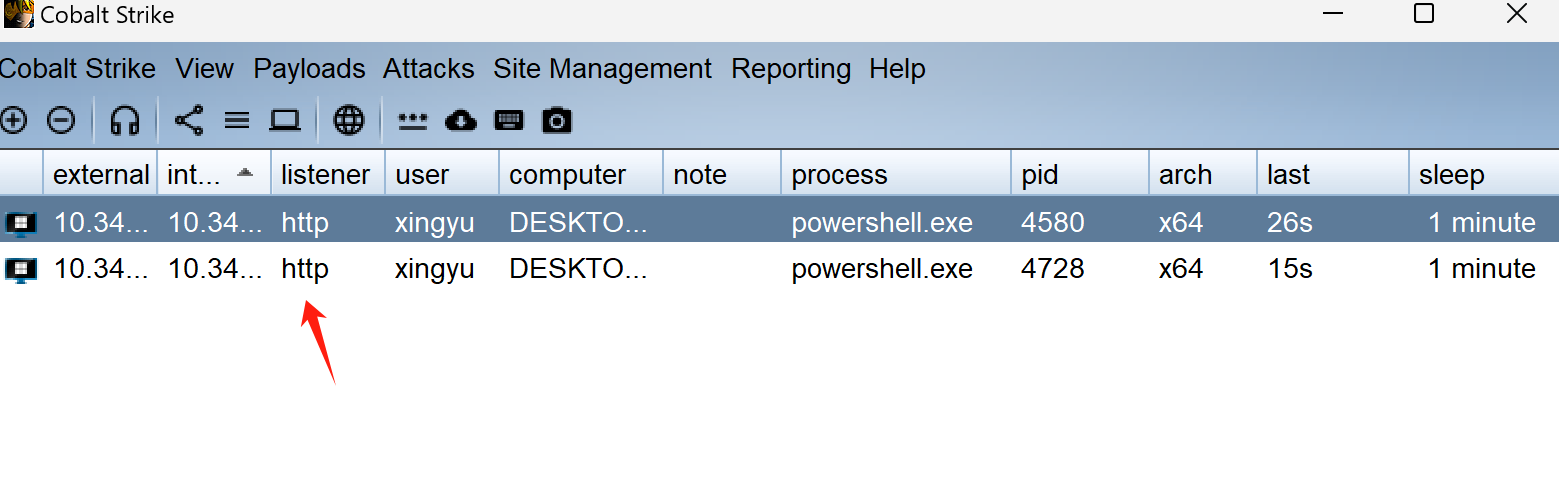Screen dimensions: 1559x493
Task: Sort by the pid column header
Action: (x=1080, y=174)
